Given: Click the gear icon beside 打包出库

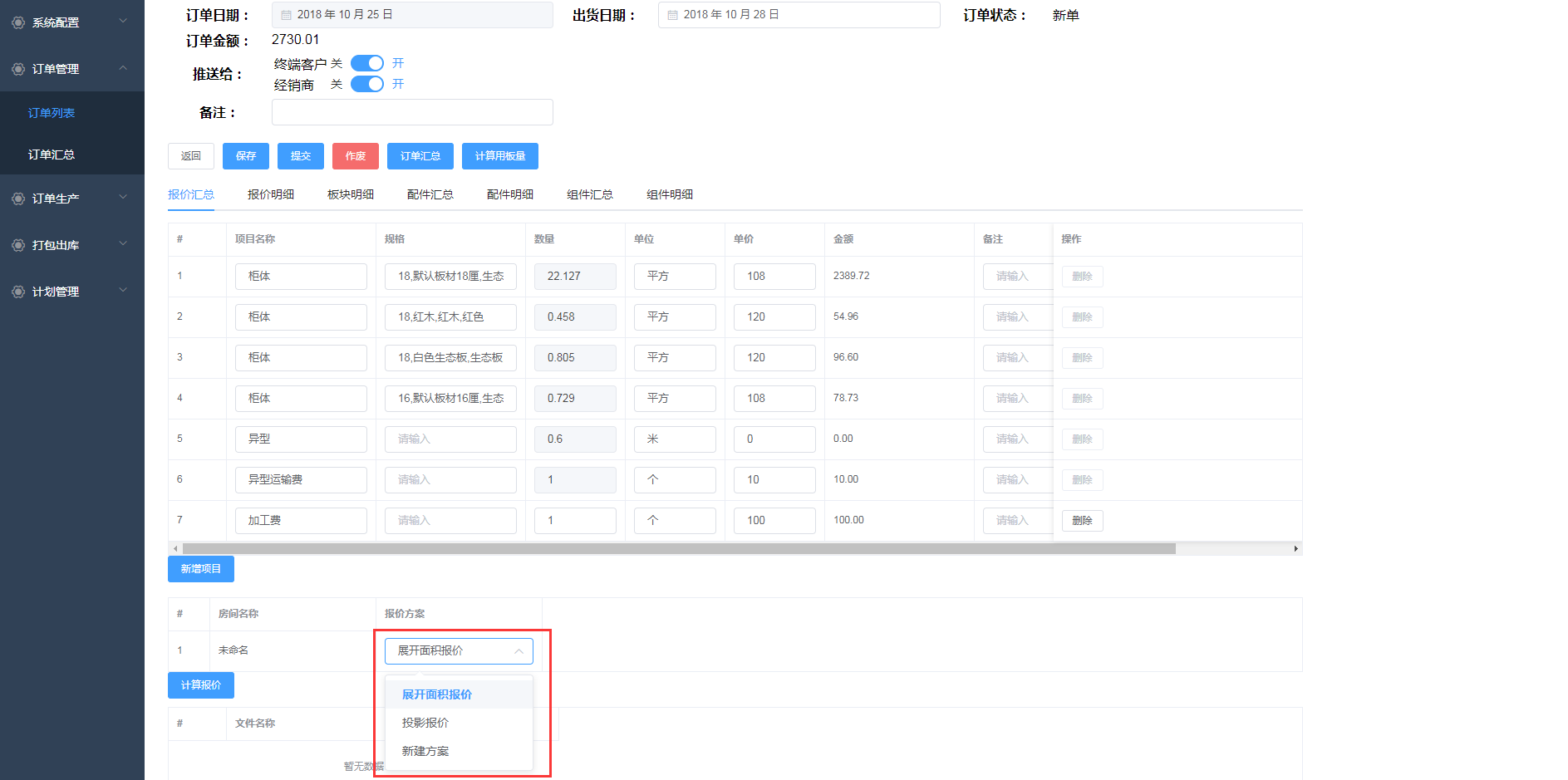Looking at the screenshot, I should pyautogui.click(x=18, y=245).
